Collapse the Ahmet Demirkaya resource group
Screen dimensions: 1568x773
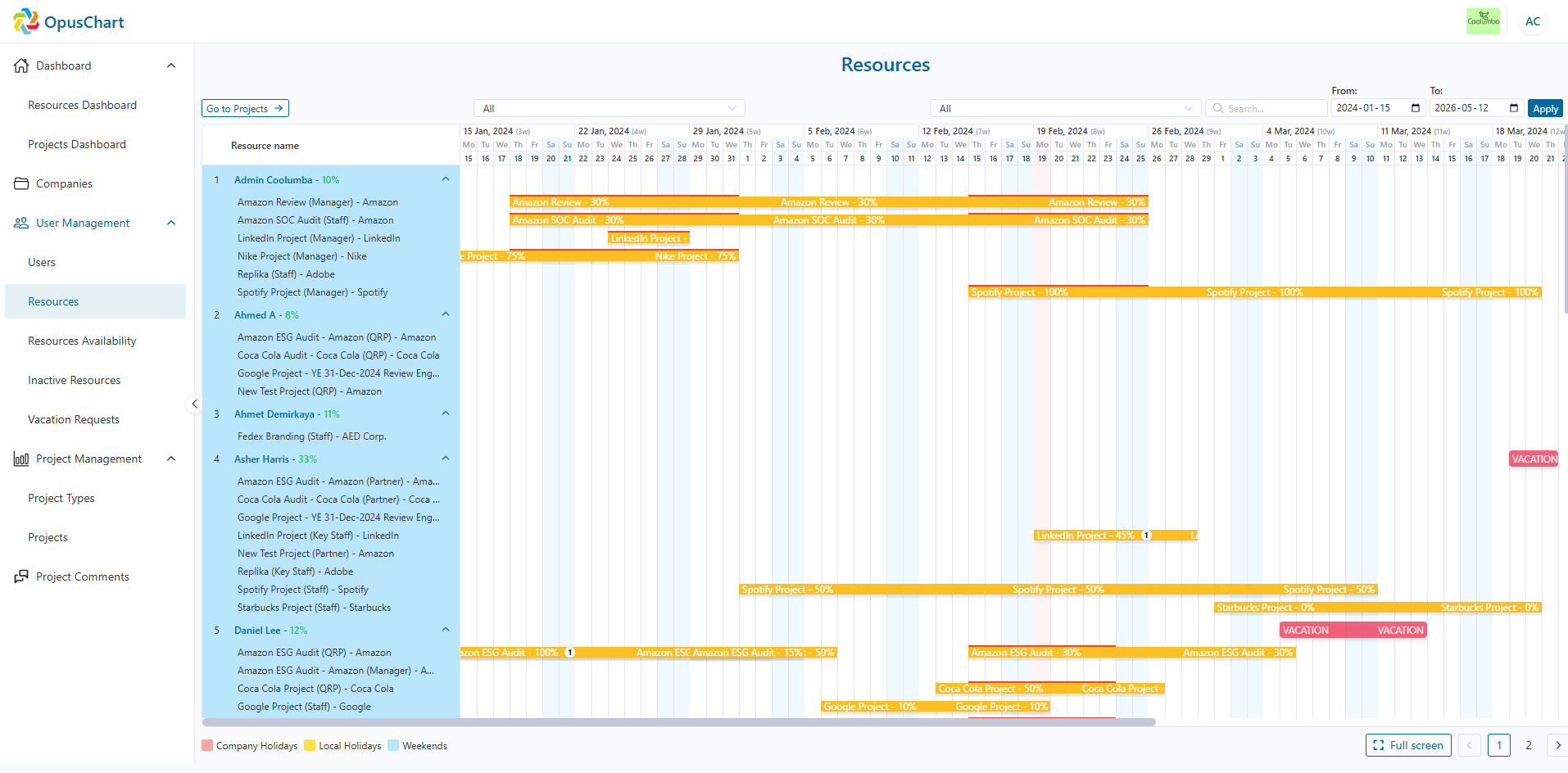(446, 414)
